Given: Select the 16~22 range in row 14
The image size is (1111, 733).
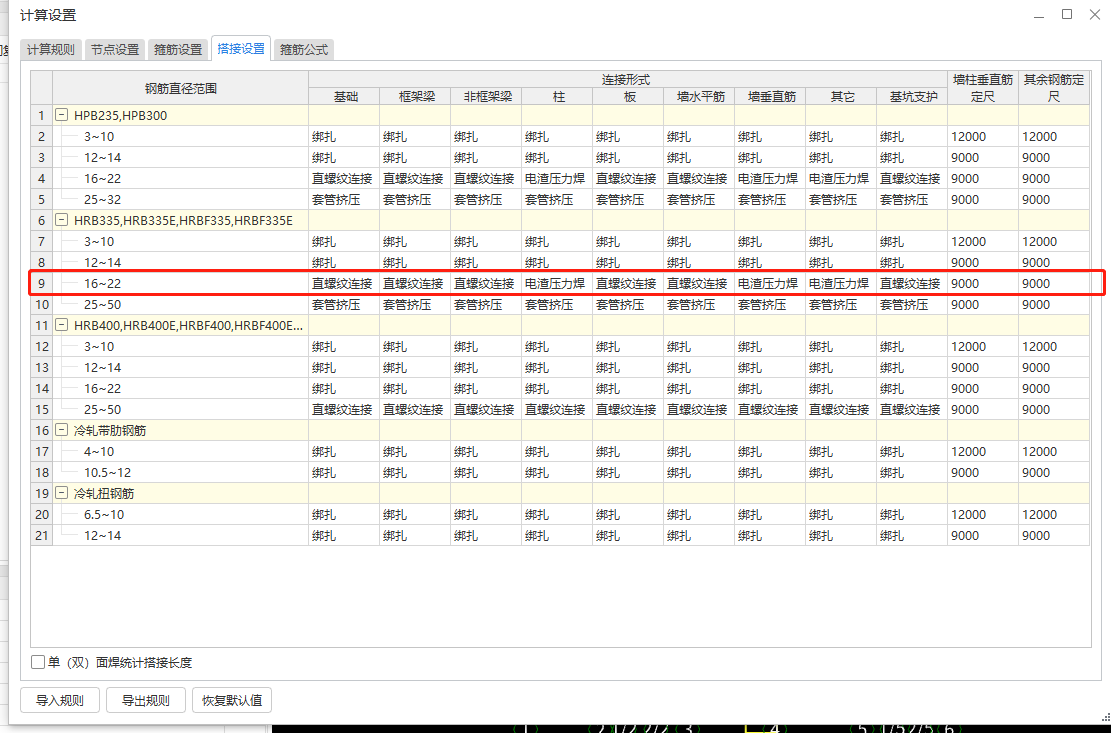Looking at the screenshot, I should point(181,388).
